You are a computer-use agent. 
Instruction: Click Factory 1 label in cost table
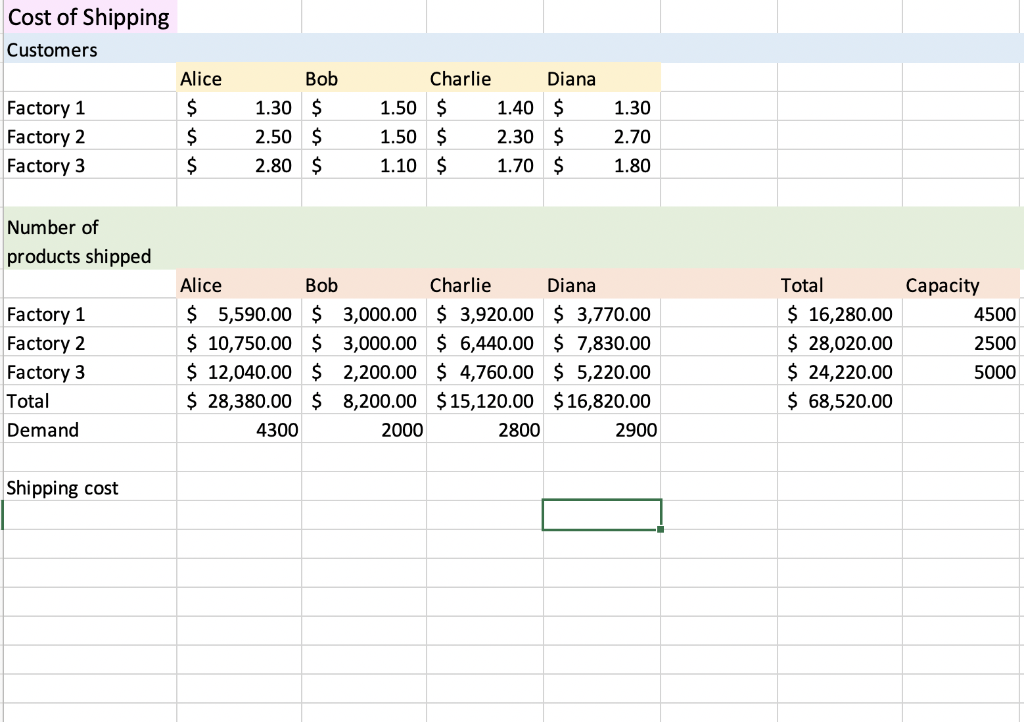pyautogui.click(x=89, y=106)
